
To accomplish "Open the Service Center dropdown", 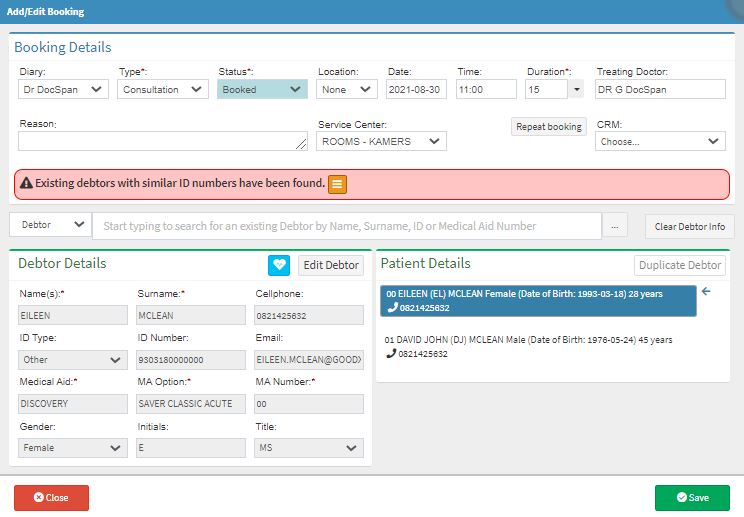I will pos(381,141).
